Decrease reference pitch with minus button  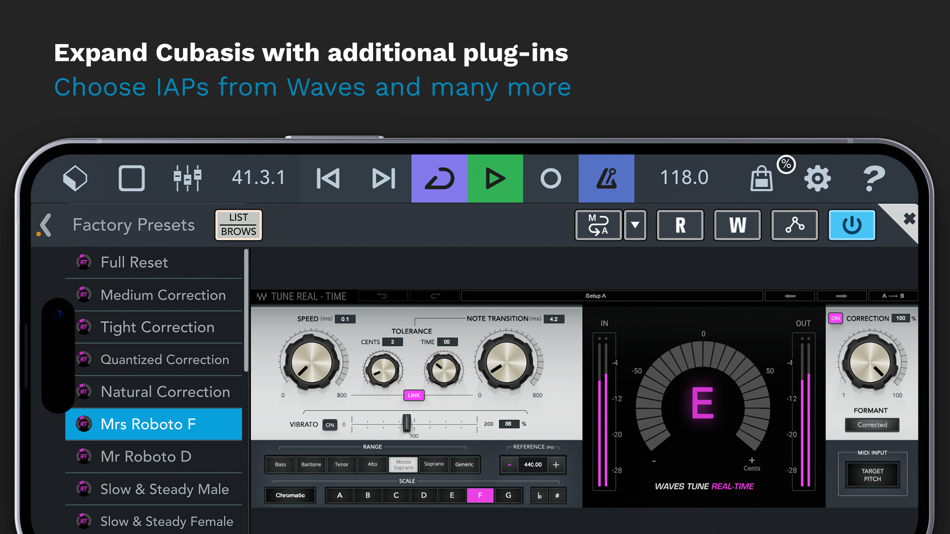(x=510, y=465)
